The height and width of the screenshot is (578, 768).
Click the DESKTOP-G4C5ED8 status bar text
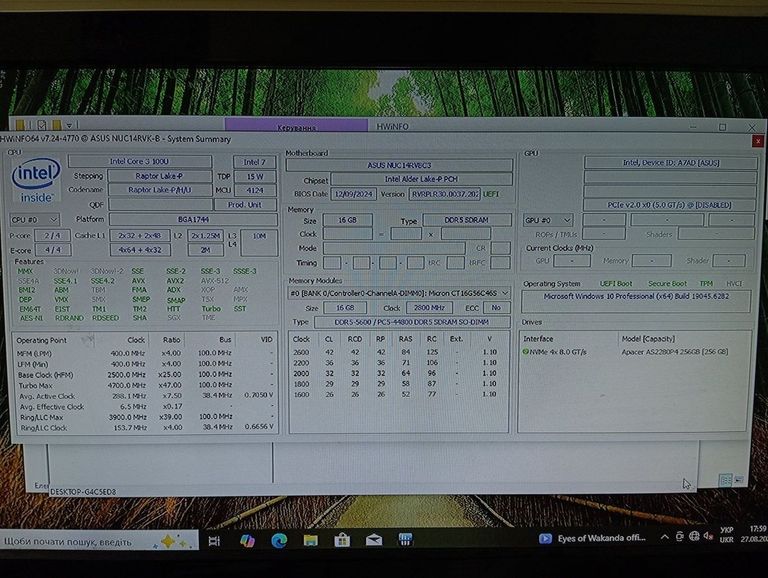point(83,491)
